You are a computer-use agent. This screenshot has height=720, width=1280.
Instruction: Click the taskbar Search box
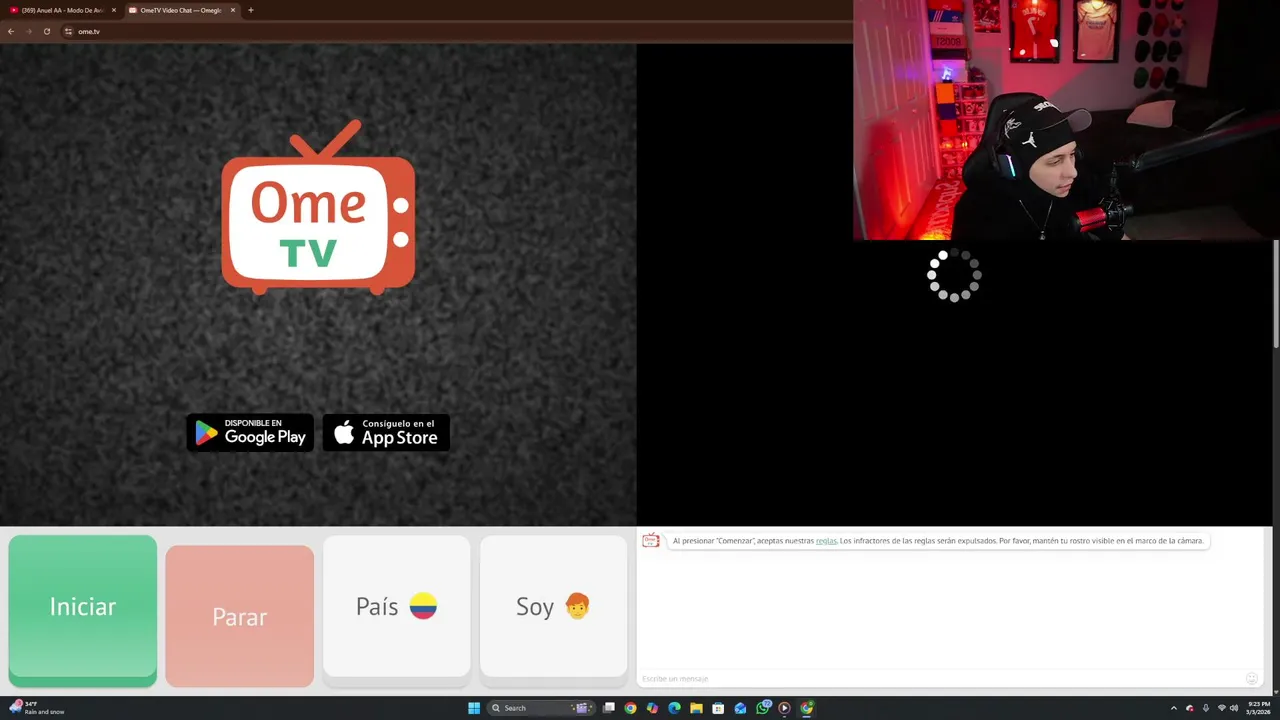pos(541,708)
